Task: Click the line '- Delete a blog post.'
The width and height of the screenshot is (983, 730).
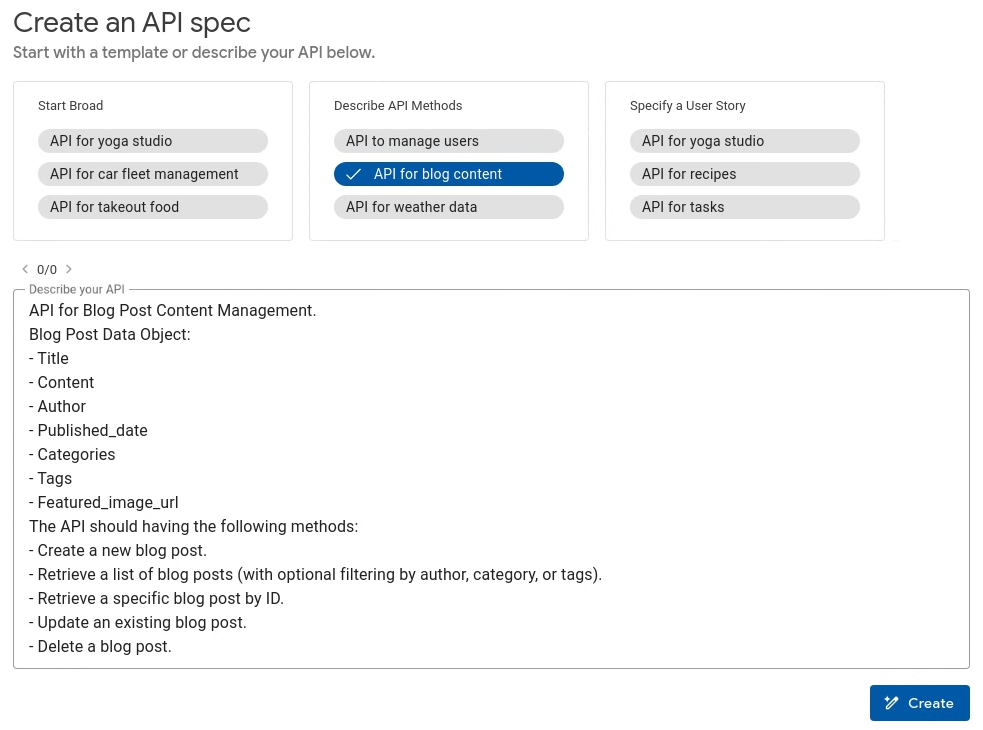Action: (x=100, y=647)
